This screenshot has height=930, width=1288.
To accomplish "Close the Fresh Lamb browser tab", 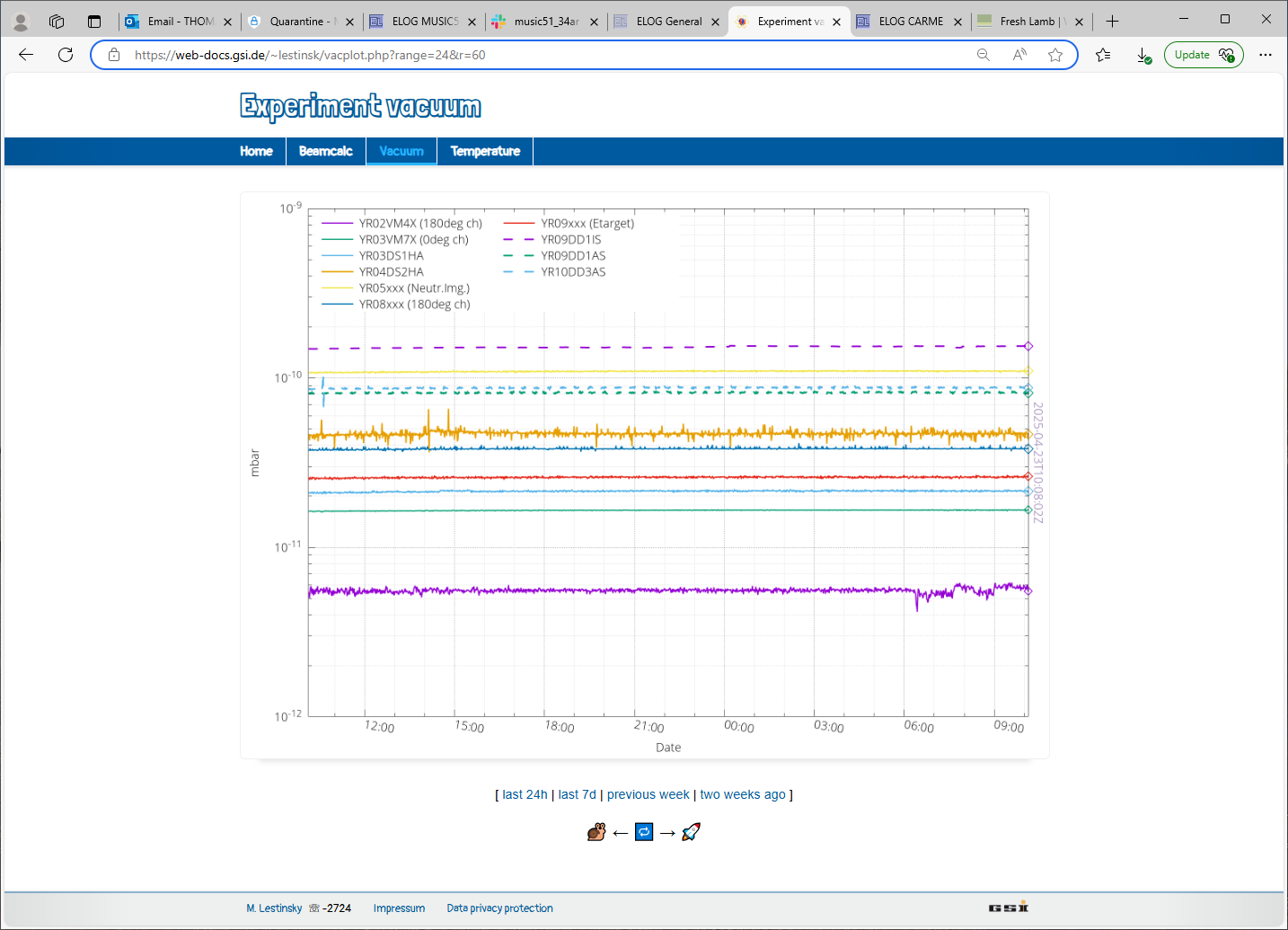I will pyautogui.click(x=1079, y=22).
